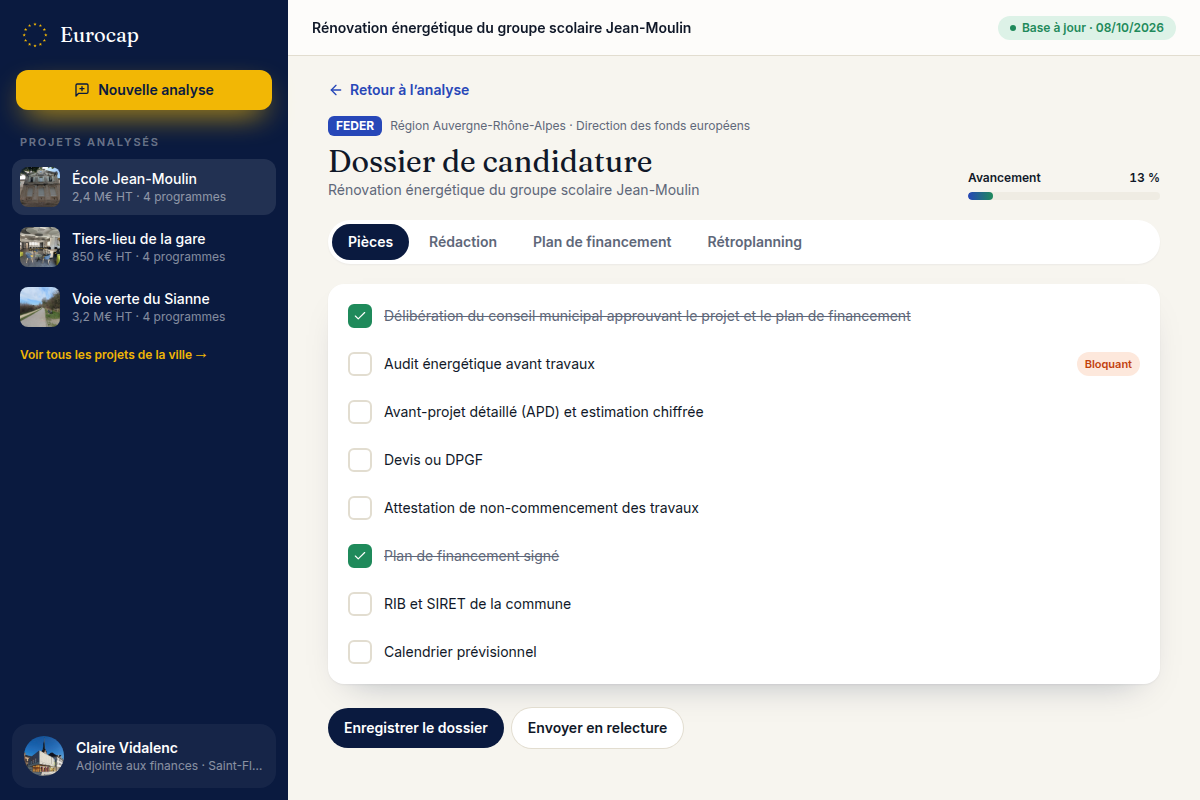Open the Plan de financement tab

pyautogui.click(x=602, y=242)
